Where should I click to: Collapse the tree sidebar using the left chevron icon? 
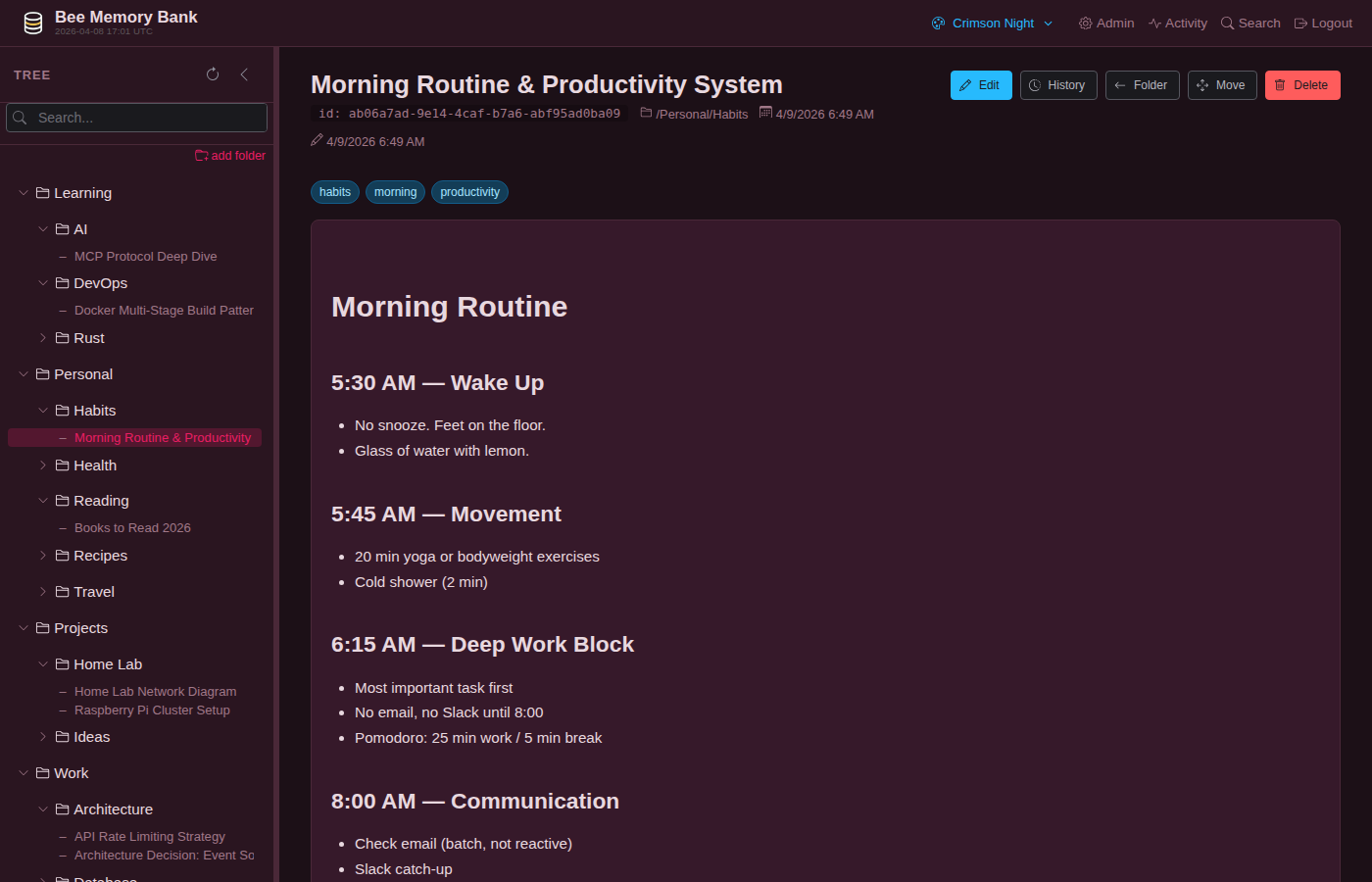click(244, 74)
